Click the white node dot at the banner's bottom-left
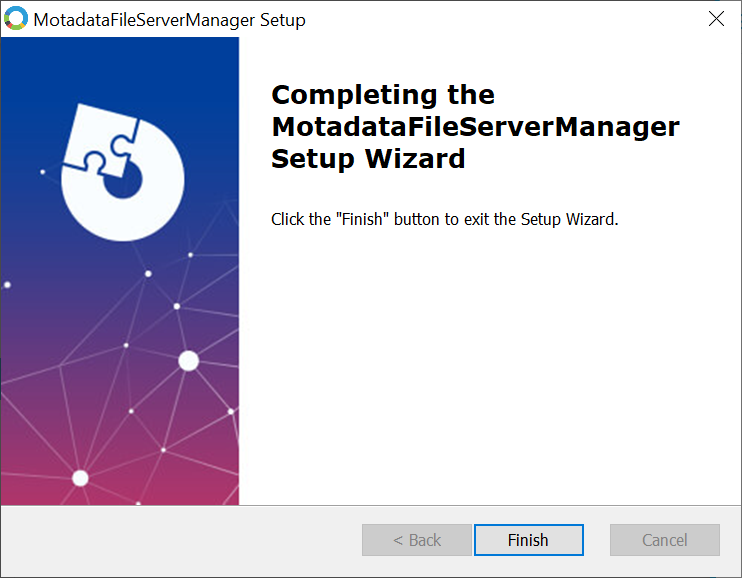 pyautogui.click(x=80, y=478)
